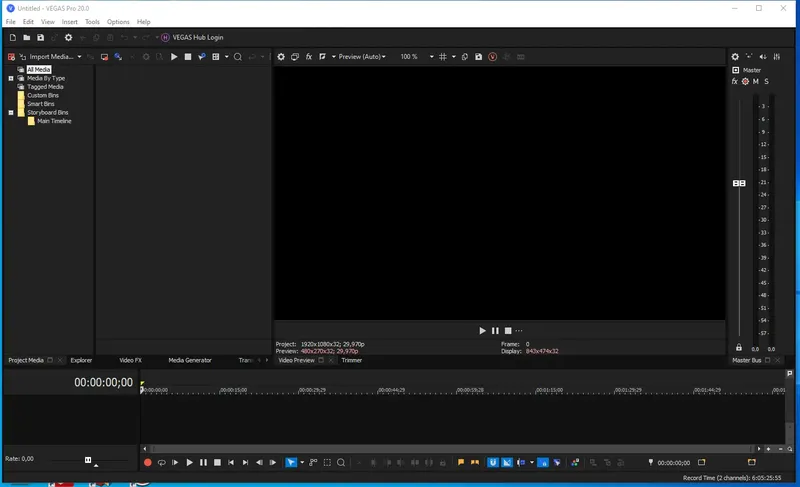Solo the Master bus with S
Screen dimensions: 800x487
(766, 81)
